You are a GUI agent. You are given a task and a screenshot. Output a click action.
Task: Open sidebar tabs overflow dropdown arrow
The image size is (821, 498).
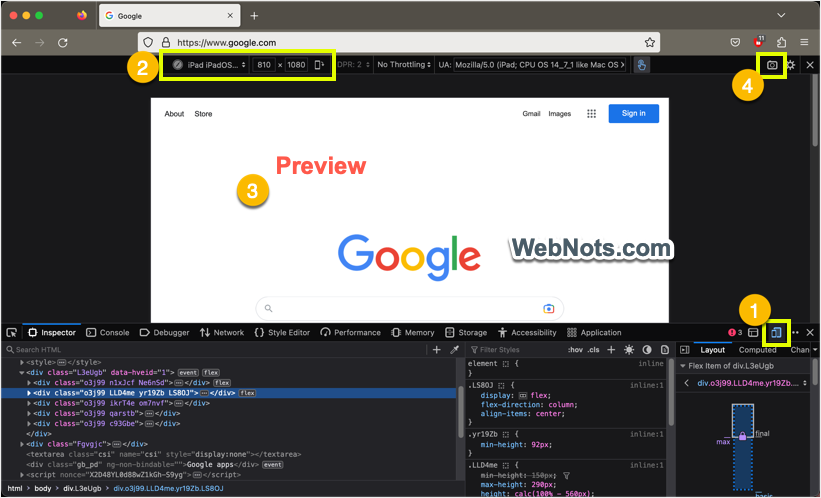[x=815, y=350]
